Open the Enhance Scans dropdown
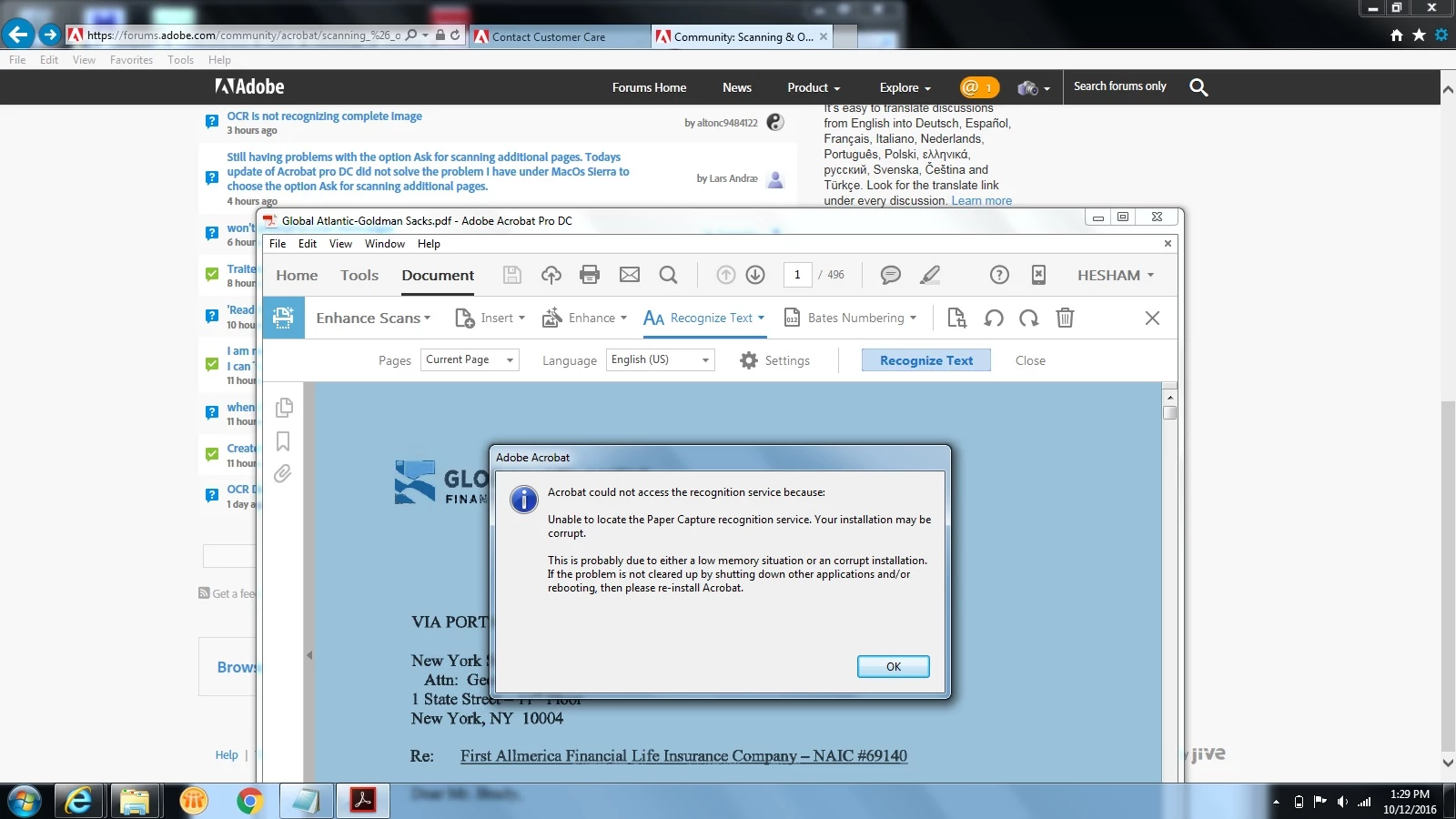Viewport: 1456px width, 819px height. point(373,318)
